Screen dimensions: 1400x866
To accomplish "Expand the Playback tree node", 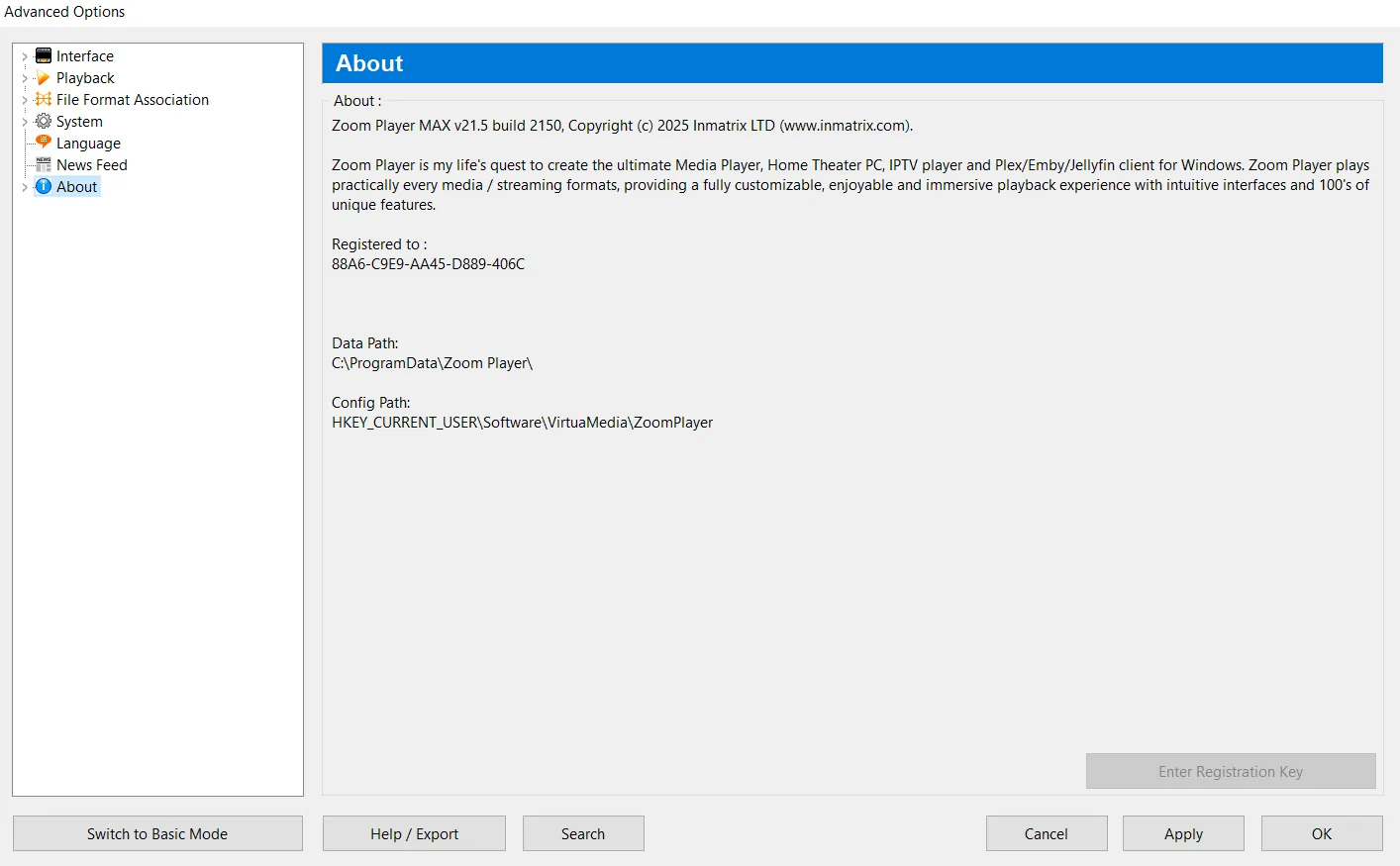I will point(25,78).
